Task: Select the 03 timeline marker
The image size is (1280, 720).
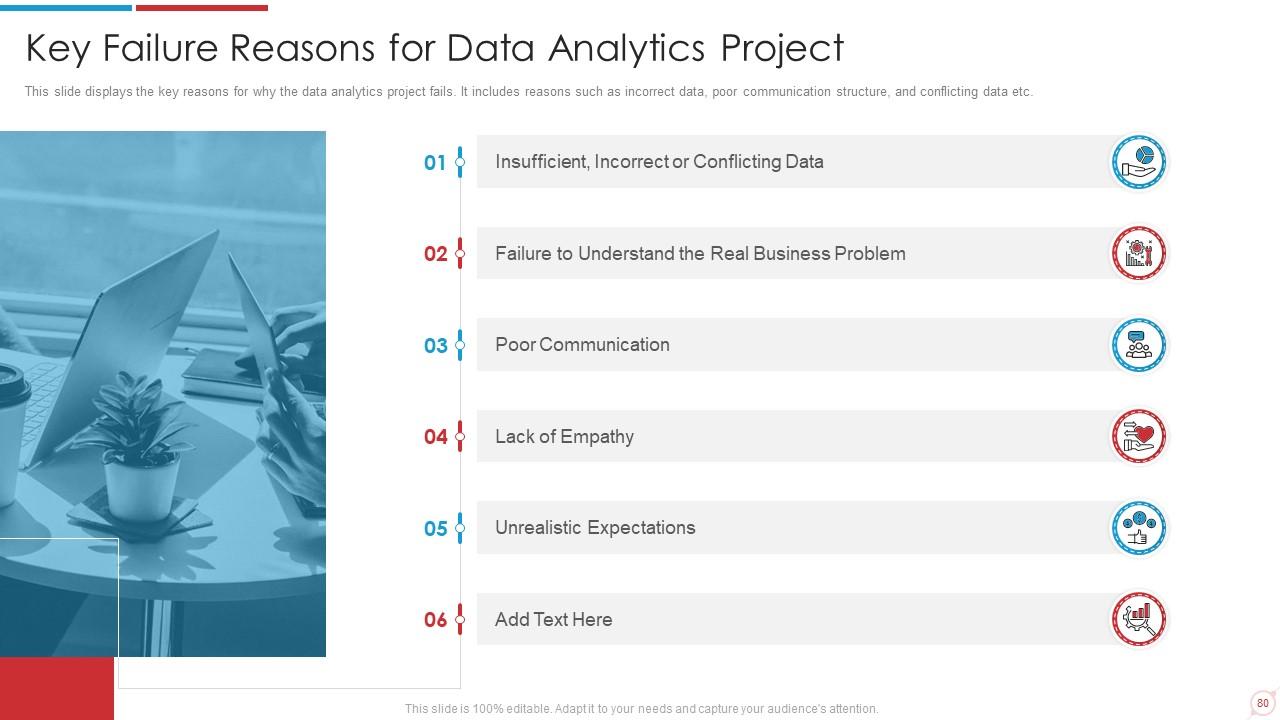Action: (460, 345)
